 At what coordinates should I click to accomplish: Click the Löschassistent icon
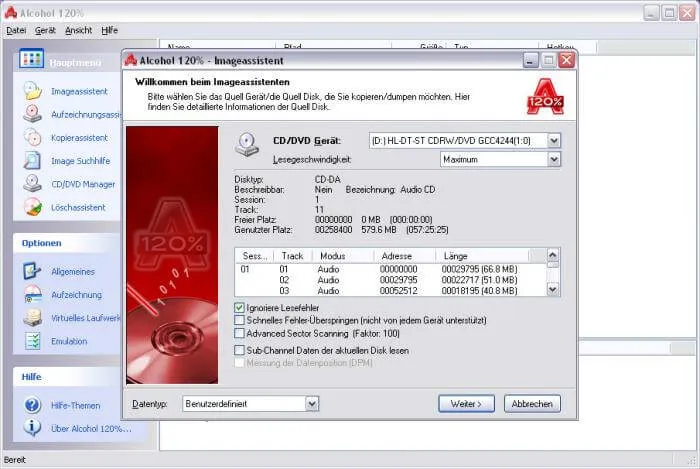click(x=33, y=207)
